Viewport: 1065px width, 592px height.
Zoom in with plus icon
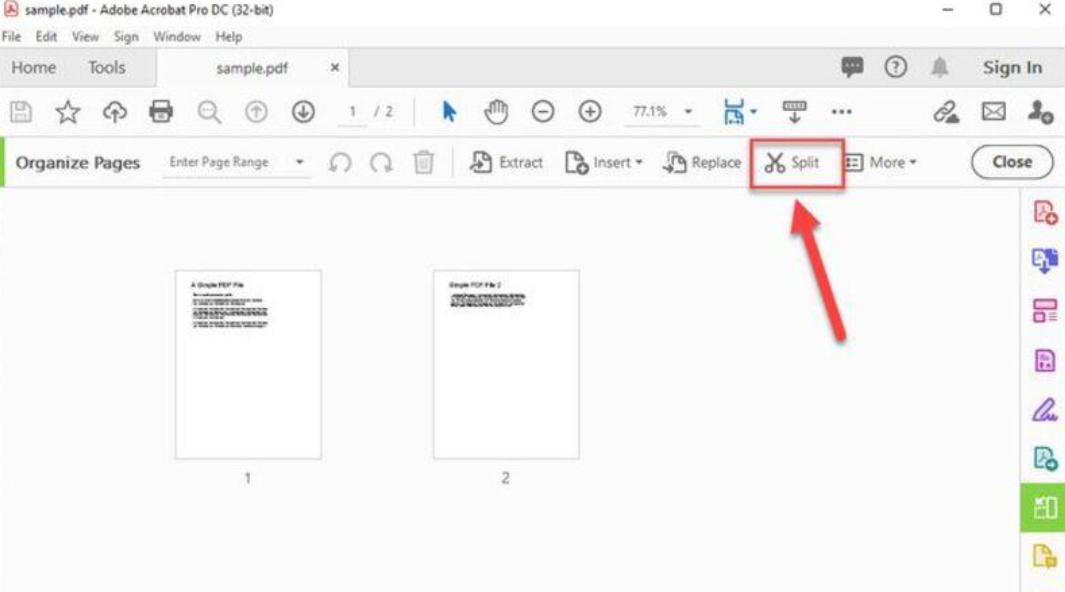[590, 111]
